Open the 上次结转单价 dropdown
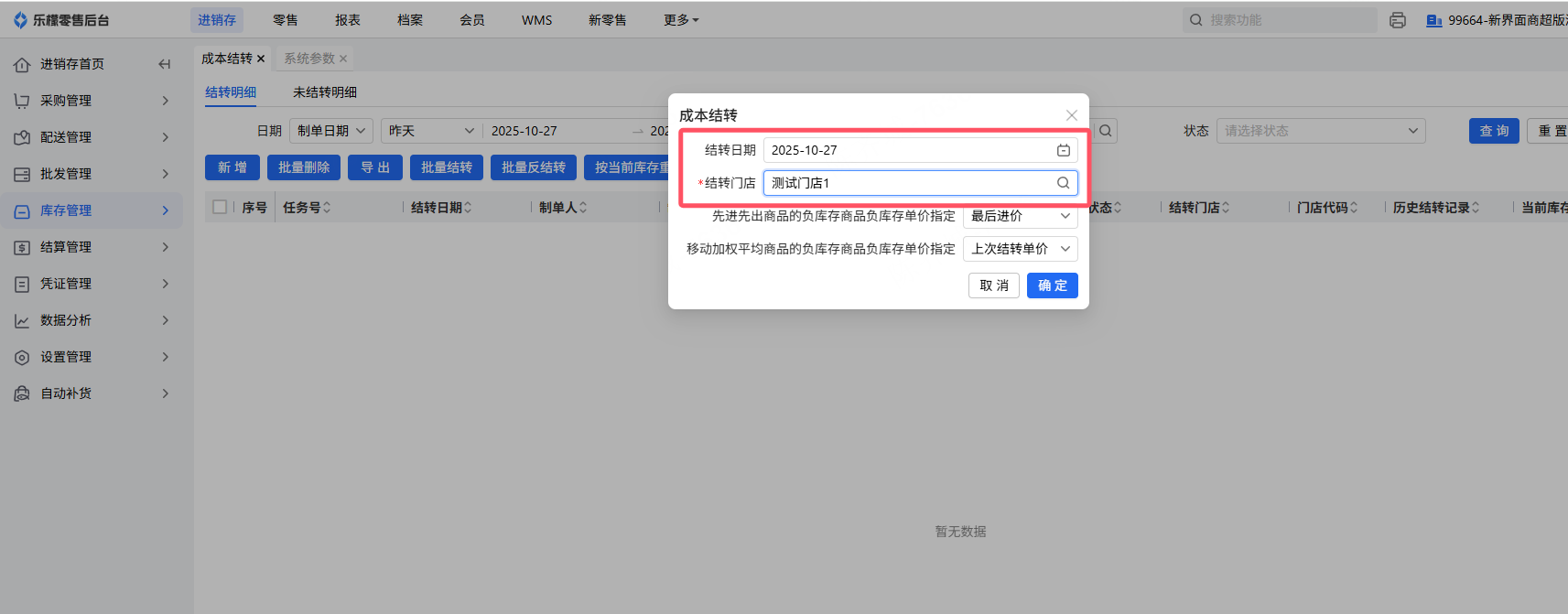 [x=1020, y=249]
